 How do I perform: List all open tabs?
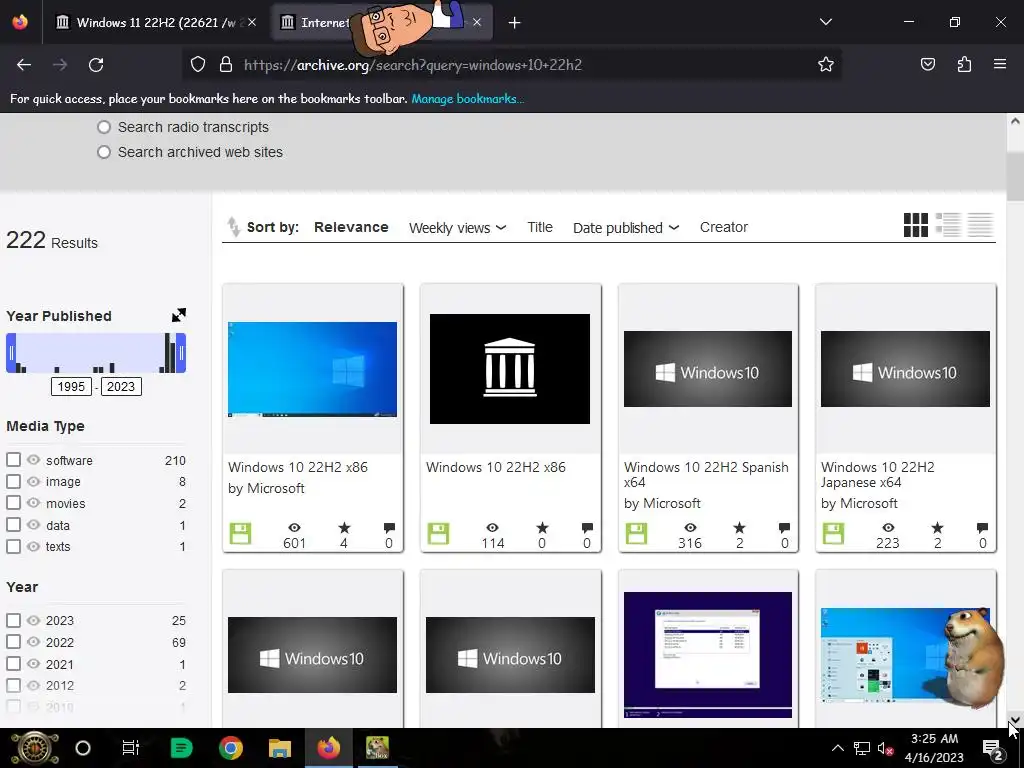pos(825,22)
